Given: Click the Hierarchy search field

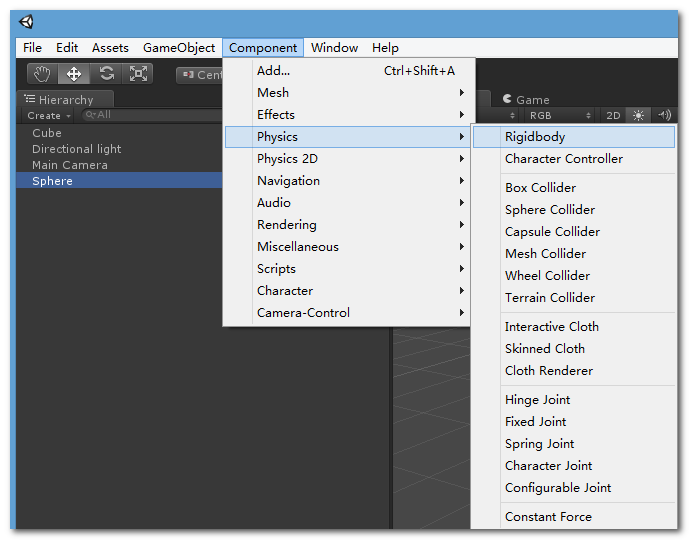Looking at the screenshot, I should coord(152,115).
